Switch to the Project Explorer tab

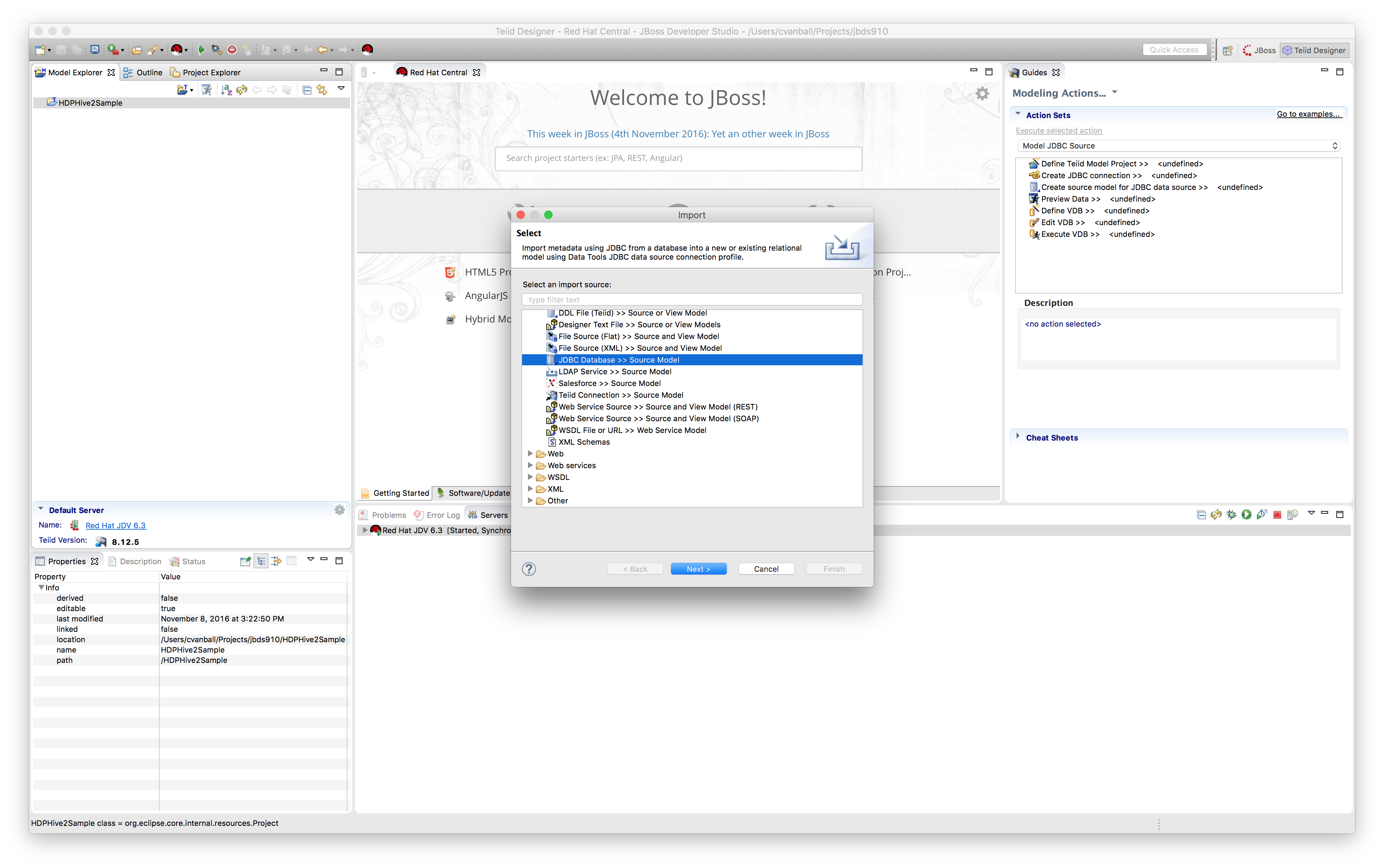click(205, 73)
